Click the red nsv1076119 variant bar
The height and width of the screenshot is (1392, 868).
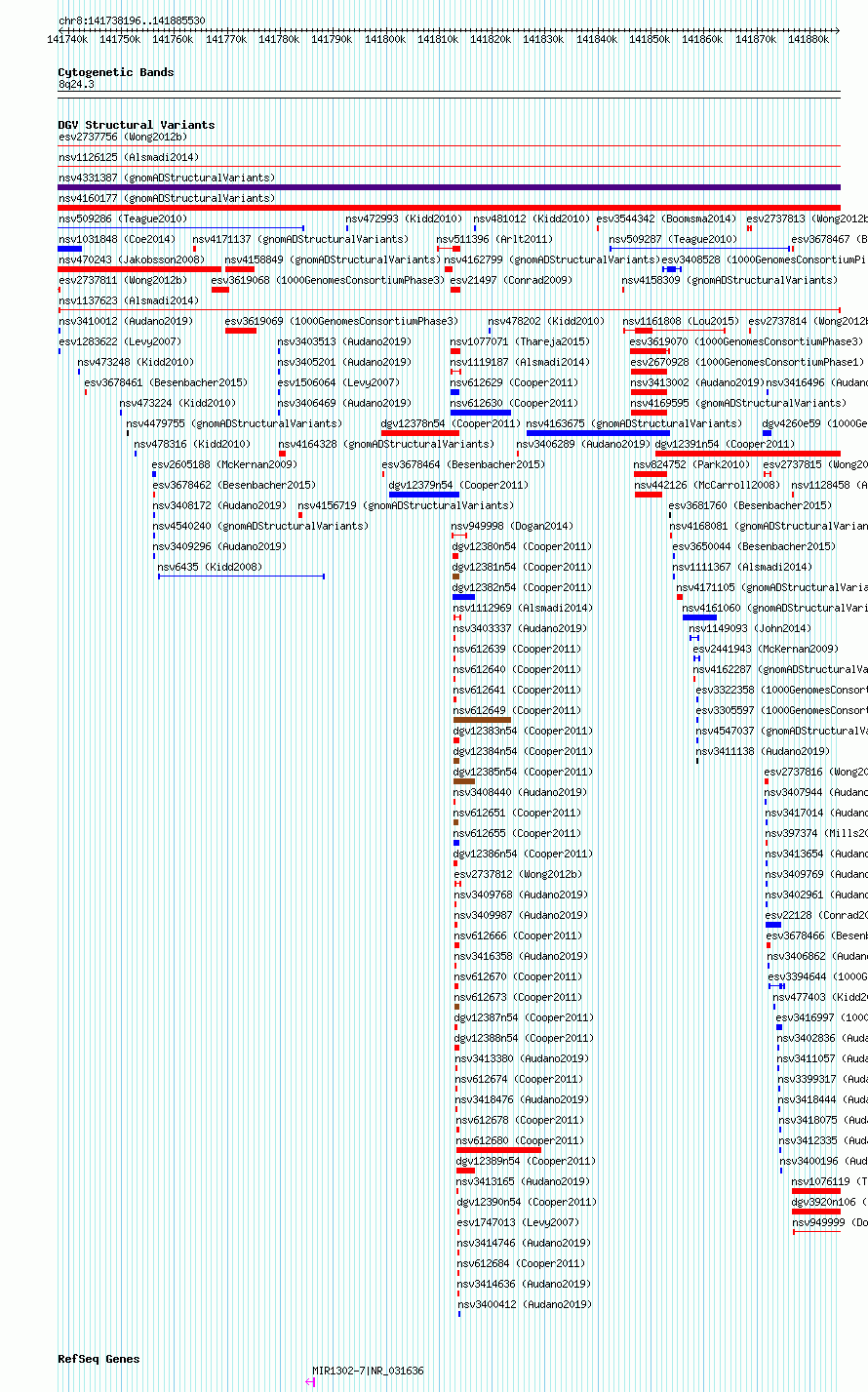(x=815, y=1191)
